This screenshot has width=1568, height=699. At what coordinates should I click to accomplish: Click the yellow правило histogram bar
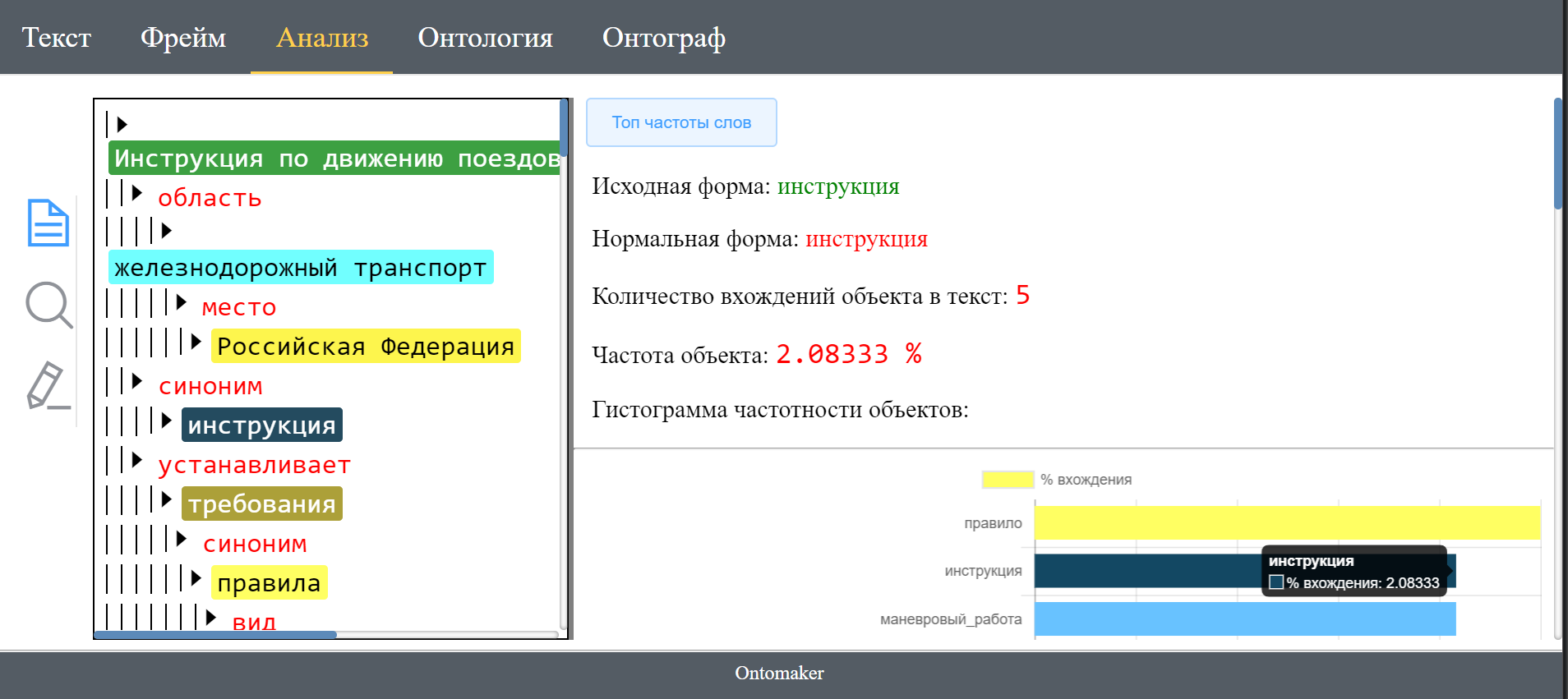tap(1287, 522)
